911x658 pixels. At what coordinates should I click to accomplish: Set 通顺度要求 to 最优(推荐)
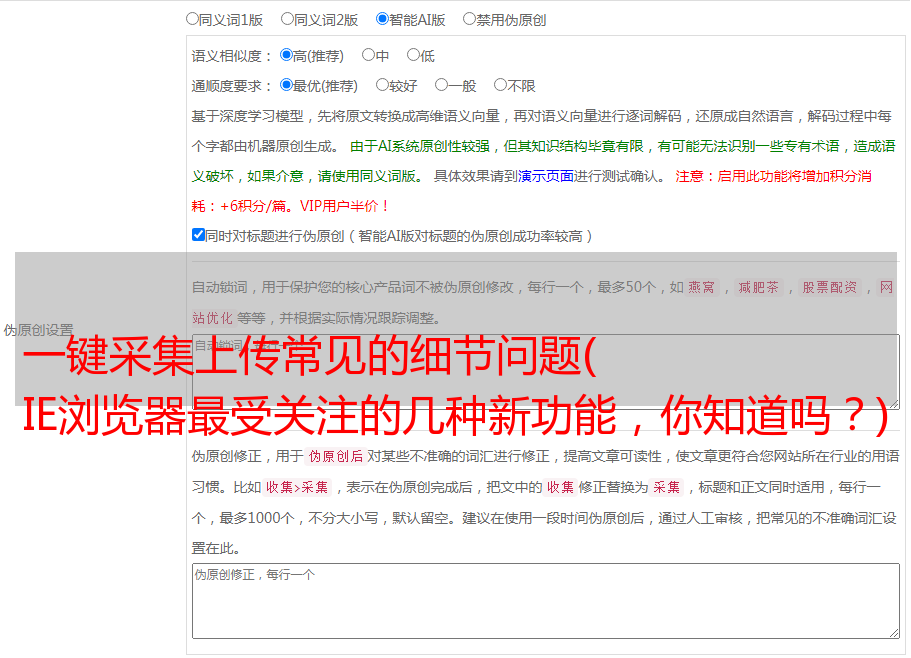coord(286,85)
